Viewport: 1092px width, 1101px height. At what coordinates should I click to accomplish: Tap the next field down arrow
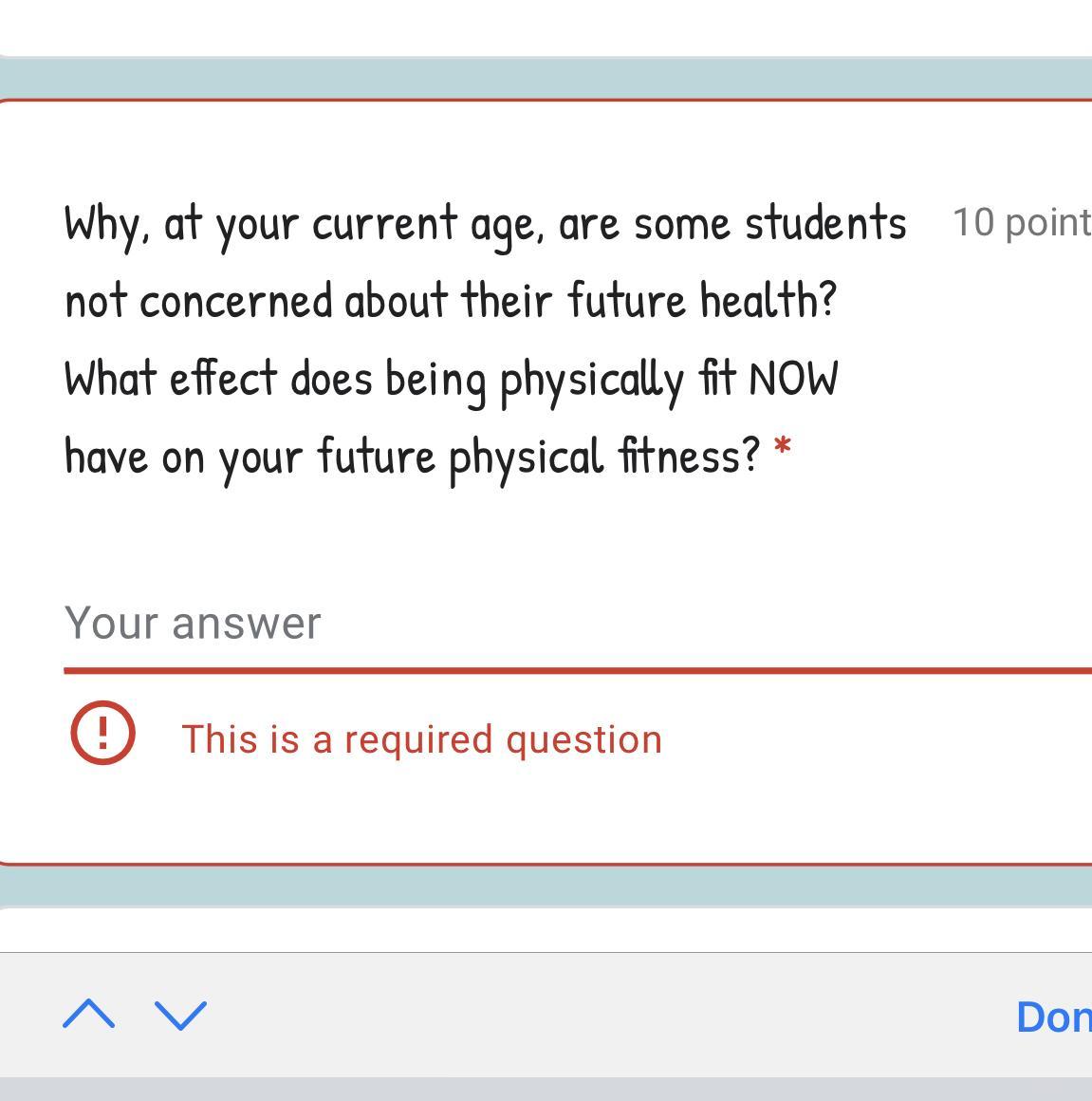pos(180,1015)
